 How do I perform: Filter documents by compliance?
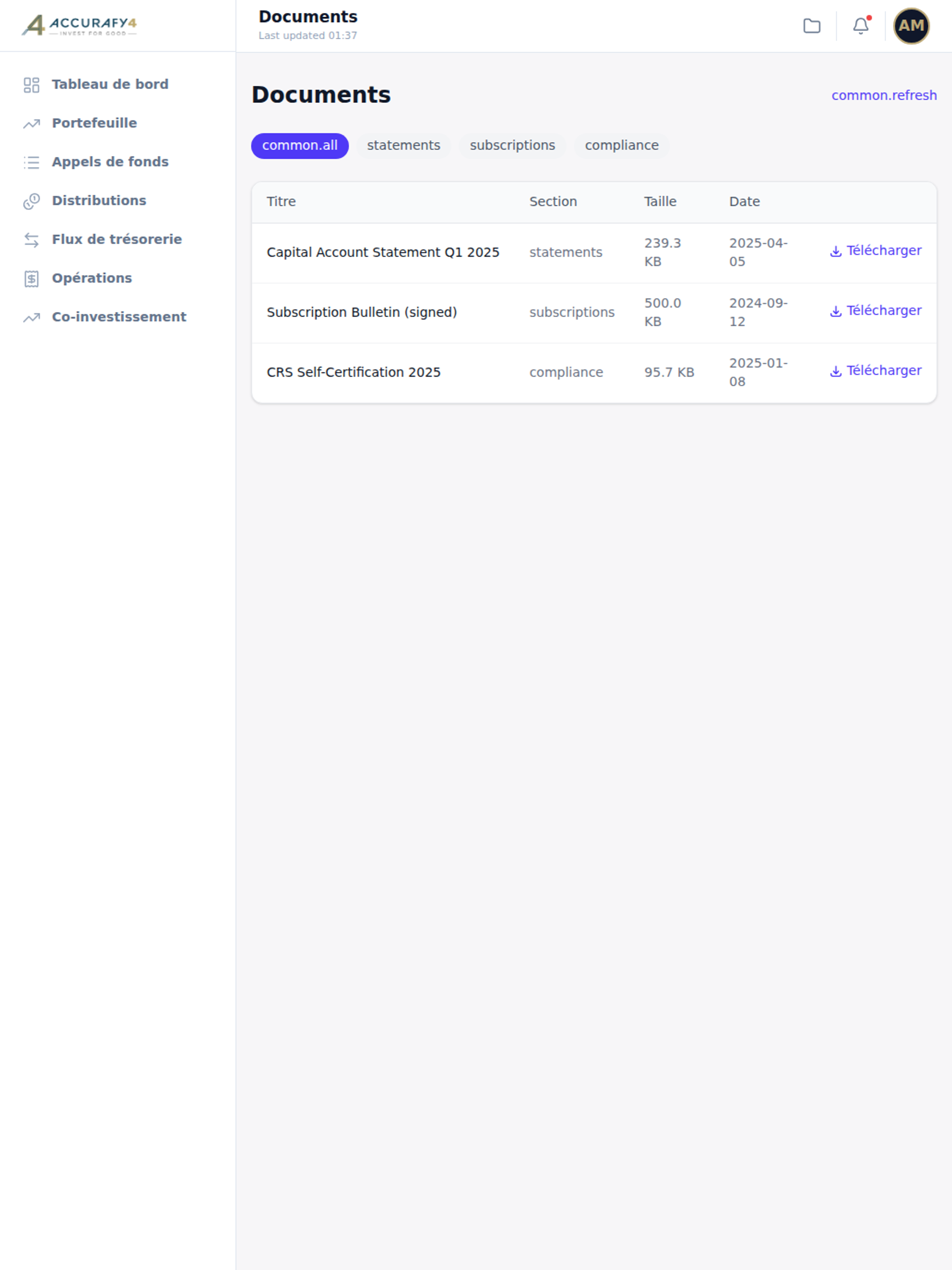point(621,146)
